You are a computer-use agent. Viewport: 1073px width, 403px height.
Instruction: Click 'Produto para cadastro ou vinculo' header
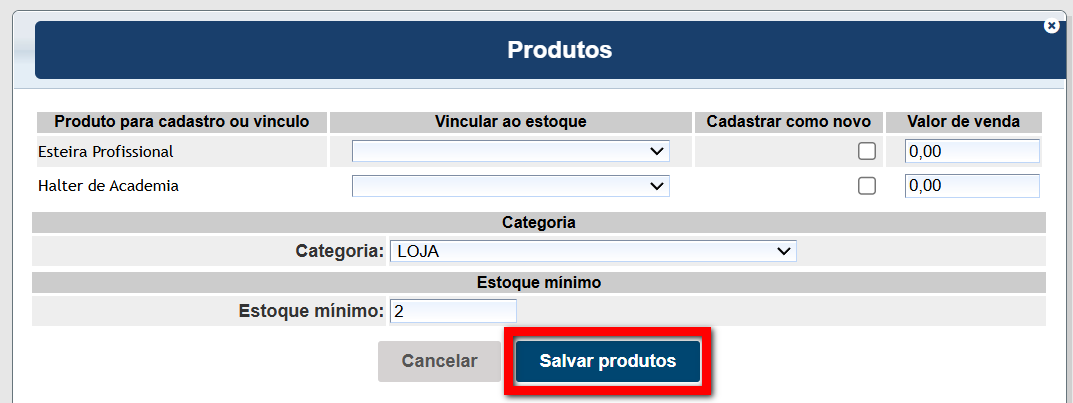pos(181,122)
